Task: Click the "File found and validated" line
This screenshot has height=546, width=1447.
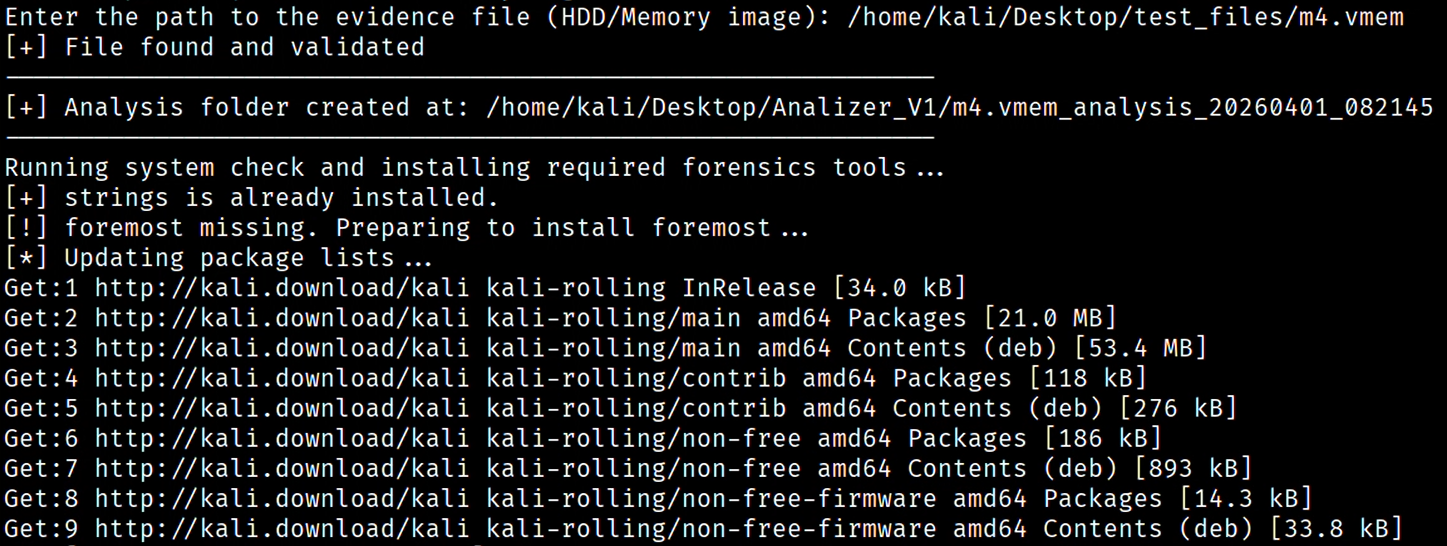Action: [214, 47]
